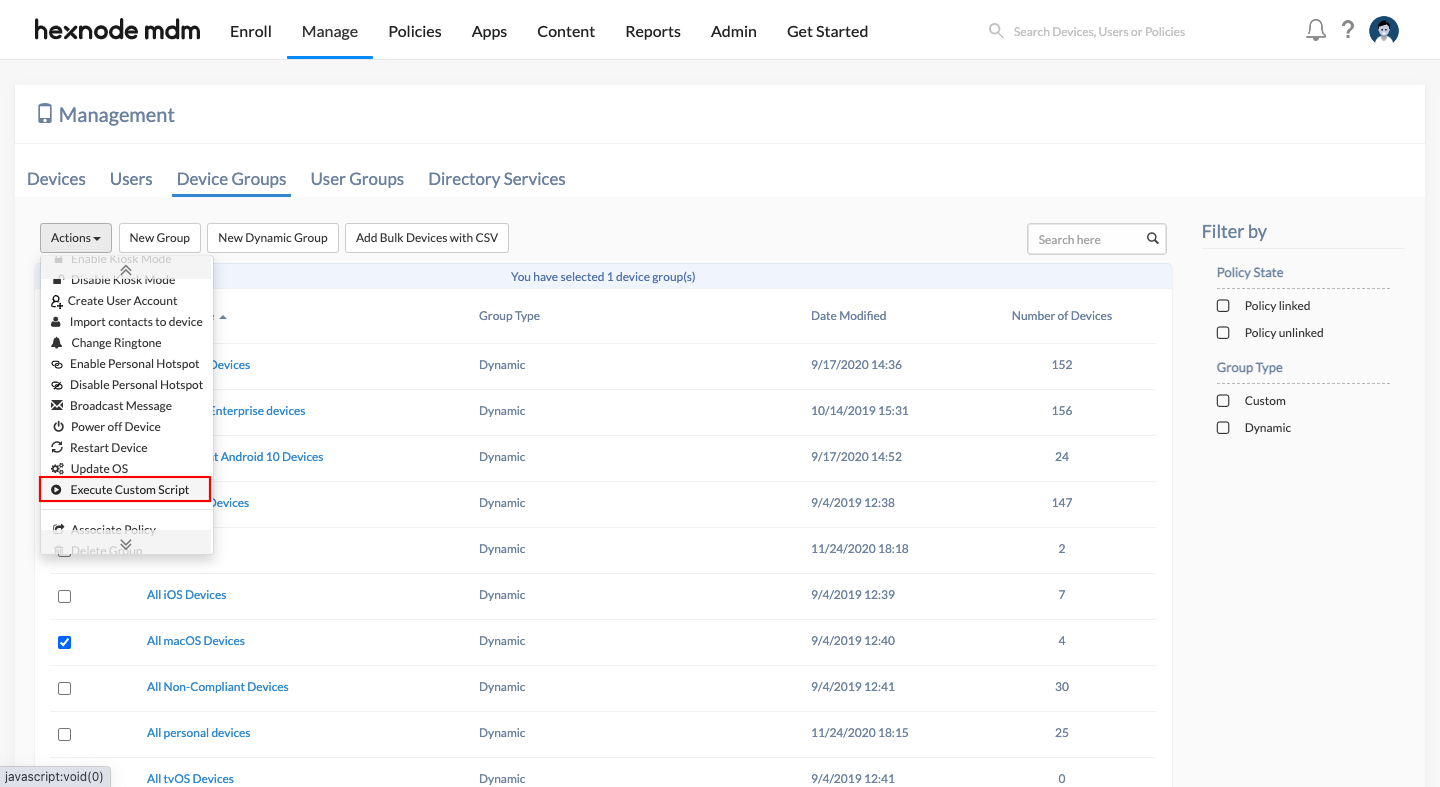Open Get Started in top navigation
This screenshot has height=787, width=1440.
(x=827, y=31)
